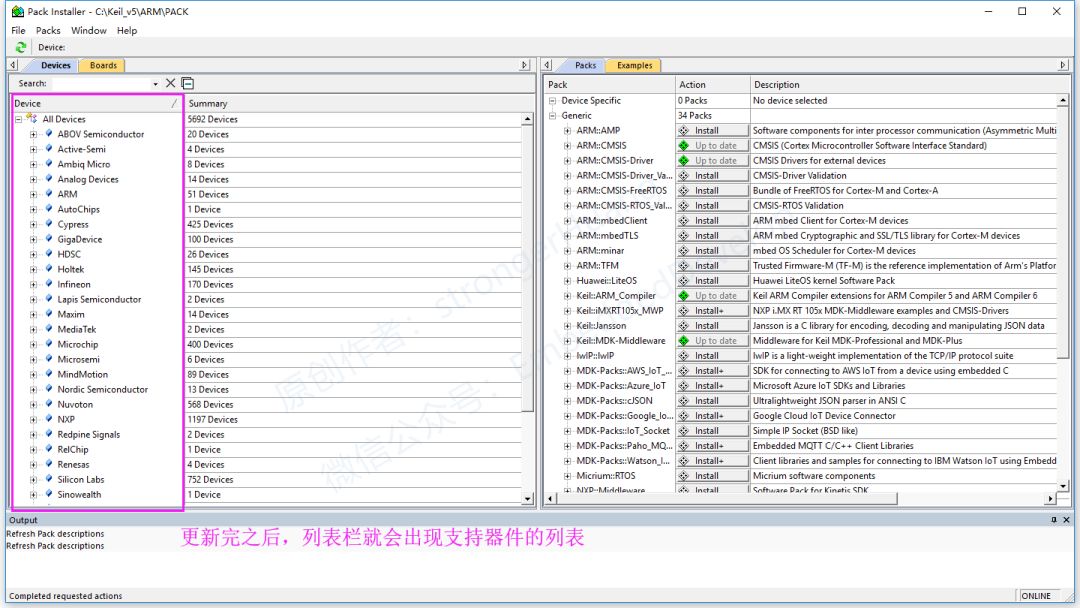Install the MDK-Packs::cJSON pack

pyautogui.click(x=712, y=401)
